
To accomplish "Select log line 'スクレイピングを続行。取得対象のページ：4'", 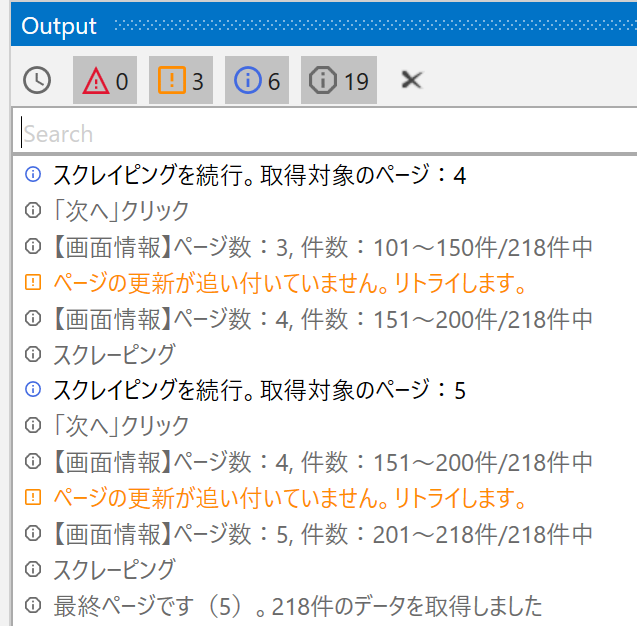I will click(x=260, y=175).
